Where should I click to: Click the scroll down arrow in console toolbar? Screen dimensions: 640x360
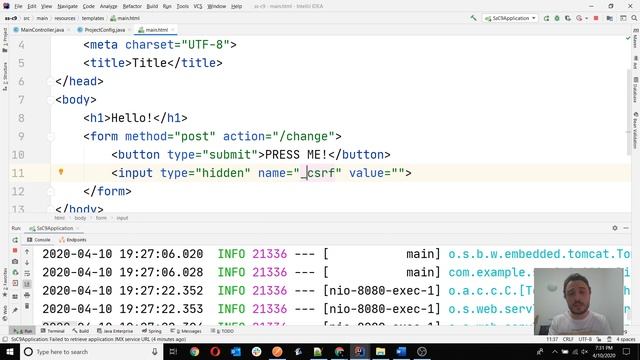tap(27, 262)
